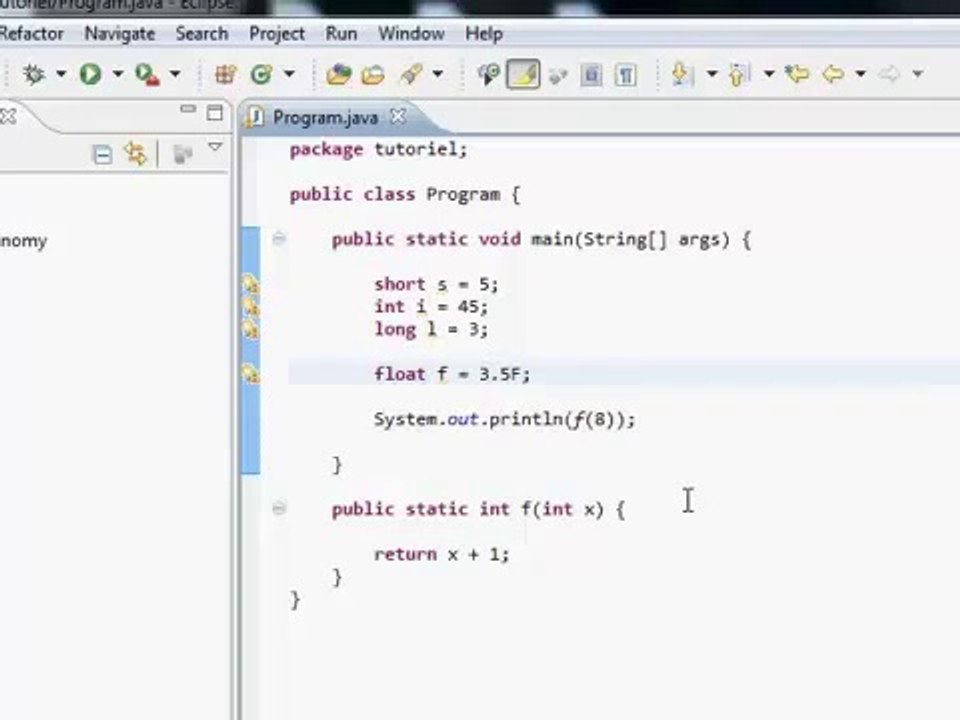
Task: Open the Help menu
Action: 484,34
